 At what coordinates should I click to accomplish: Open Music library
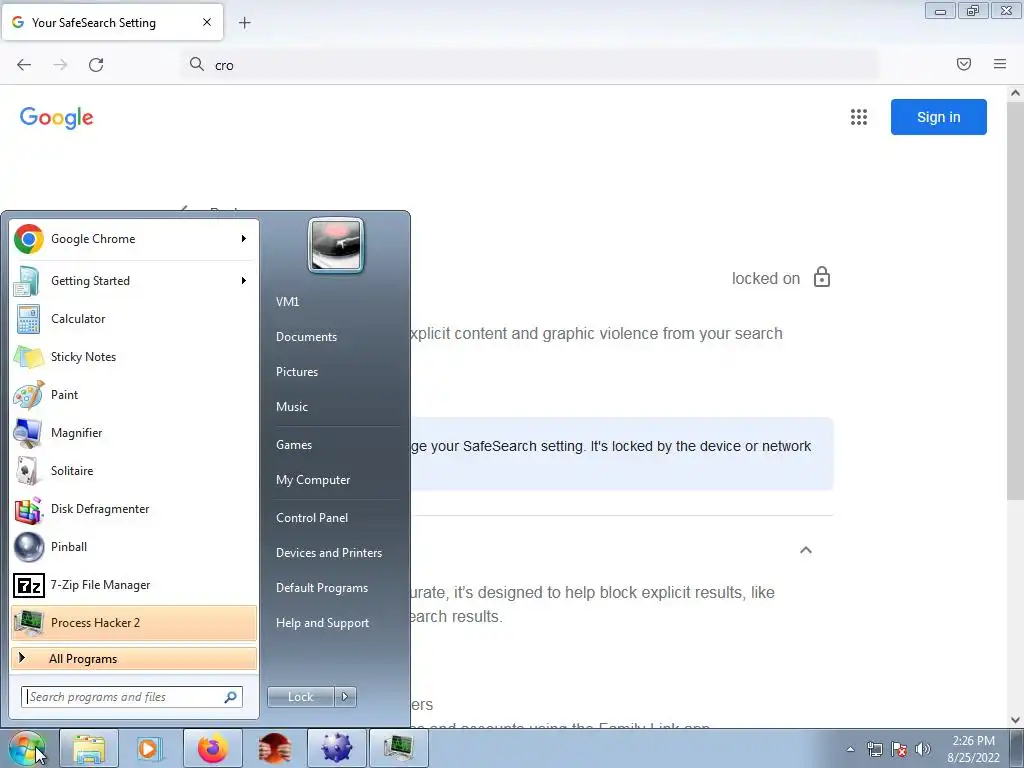291,407
